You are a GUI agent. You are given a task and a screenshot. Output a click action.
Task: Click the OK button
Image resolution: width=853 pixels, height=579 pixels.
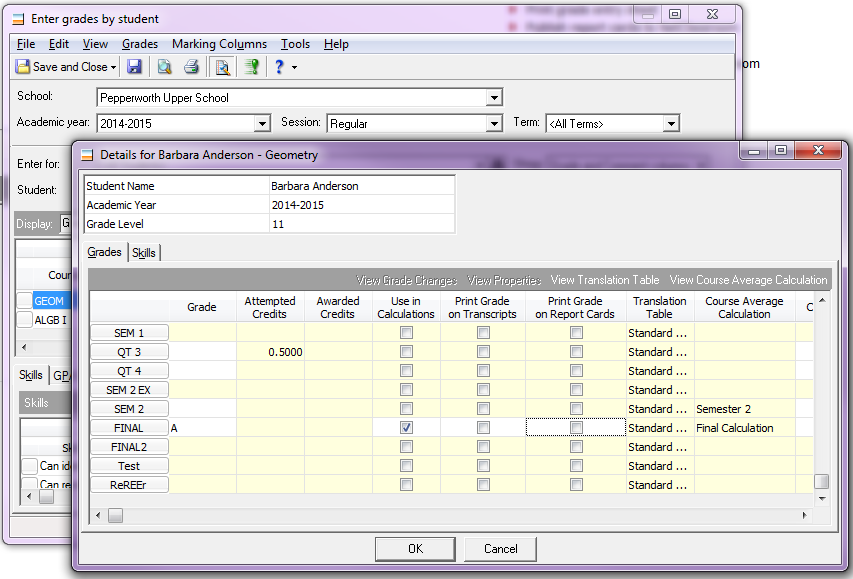coord(415,549)
